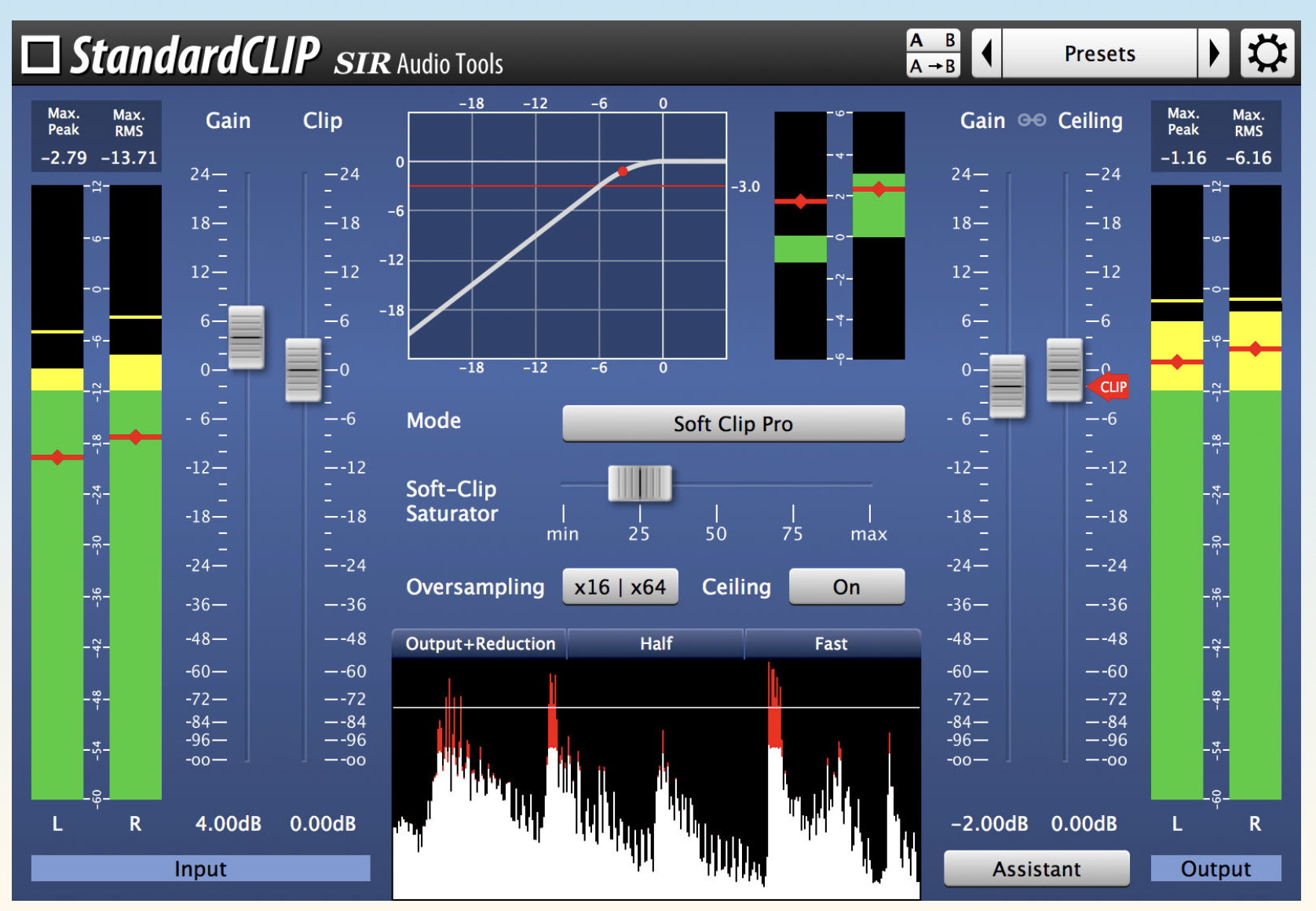
Task: Go to the previous preset arrow
Action: (987, 53)
